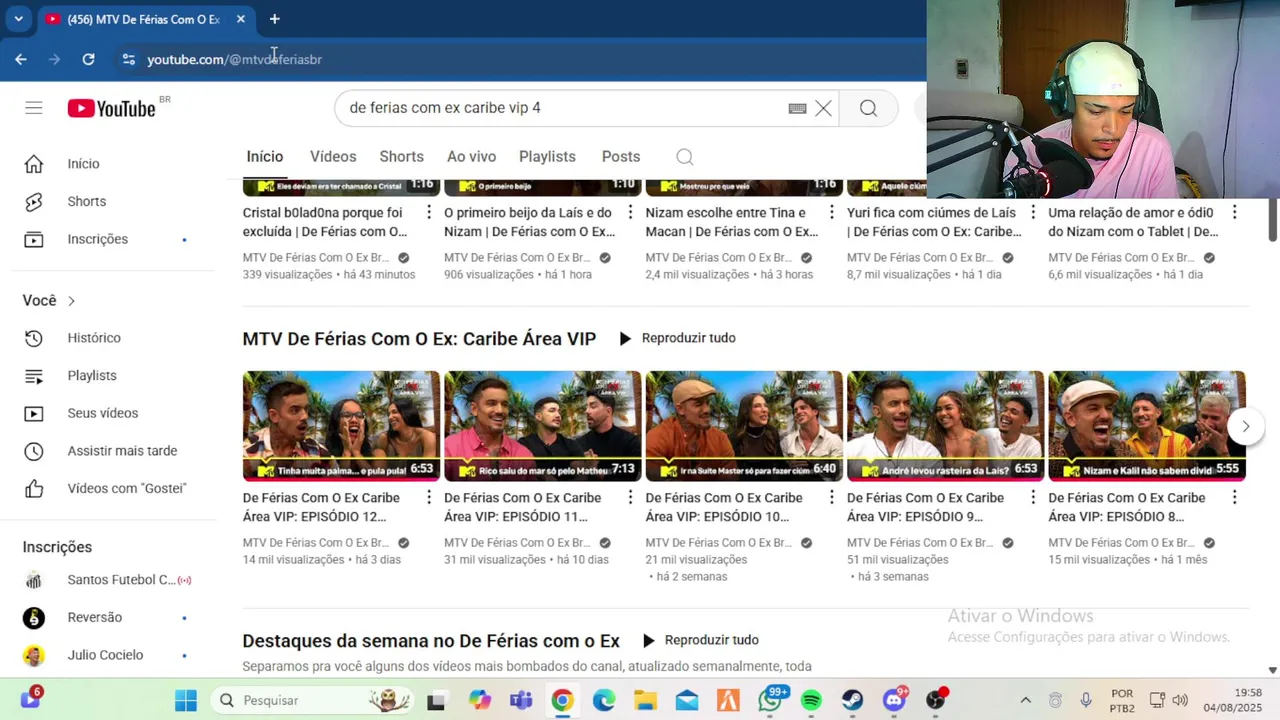Open options menu for EPISÓDIO 9
Viewport: 1280px width, 720px height.
click(x=1033, y=497)
